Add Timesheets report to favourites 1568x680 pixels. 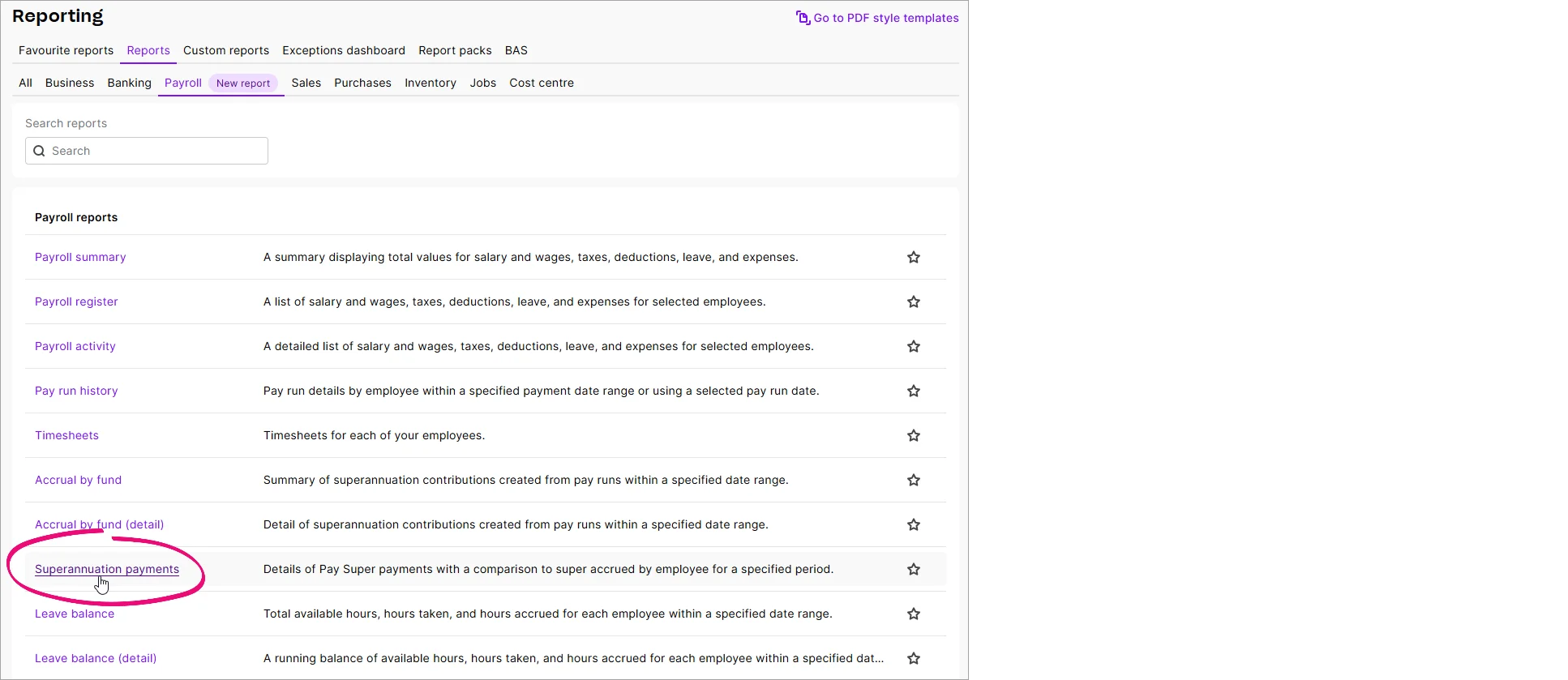pos(914,435)
